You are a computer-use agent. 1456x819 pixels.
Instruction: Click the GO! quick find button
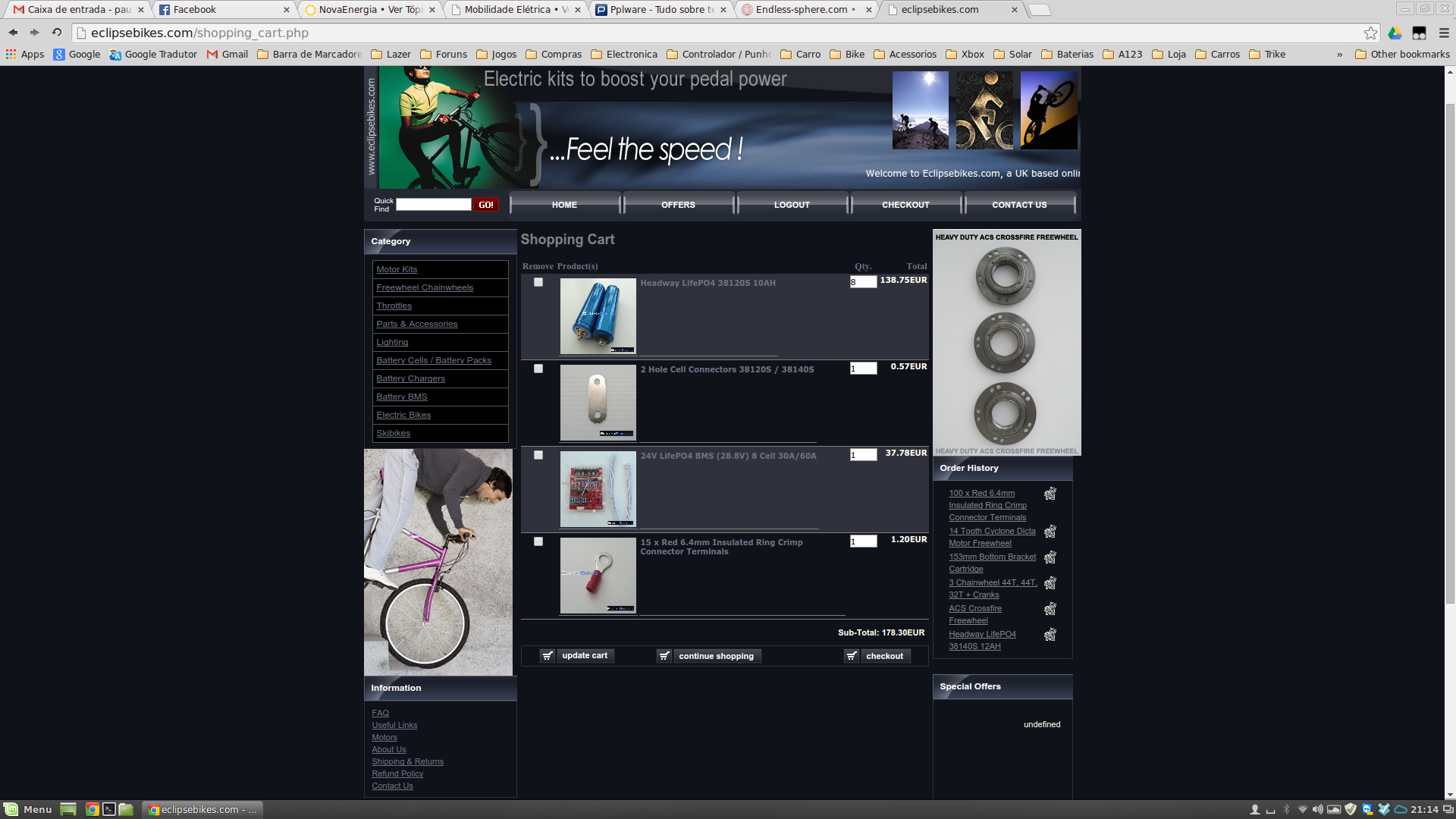[486, 205]
